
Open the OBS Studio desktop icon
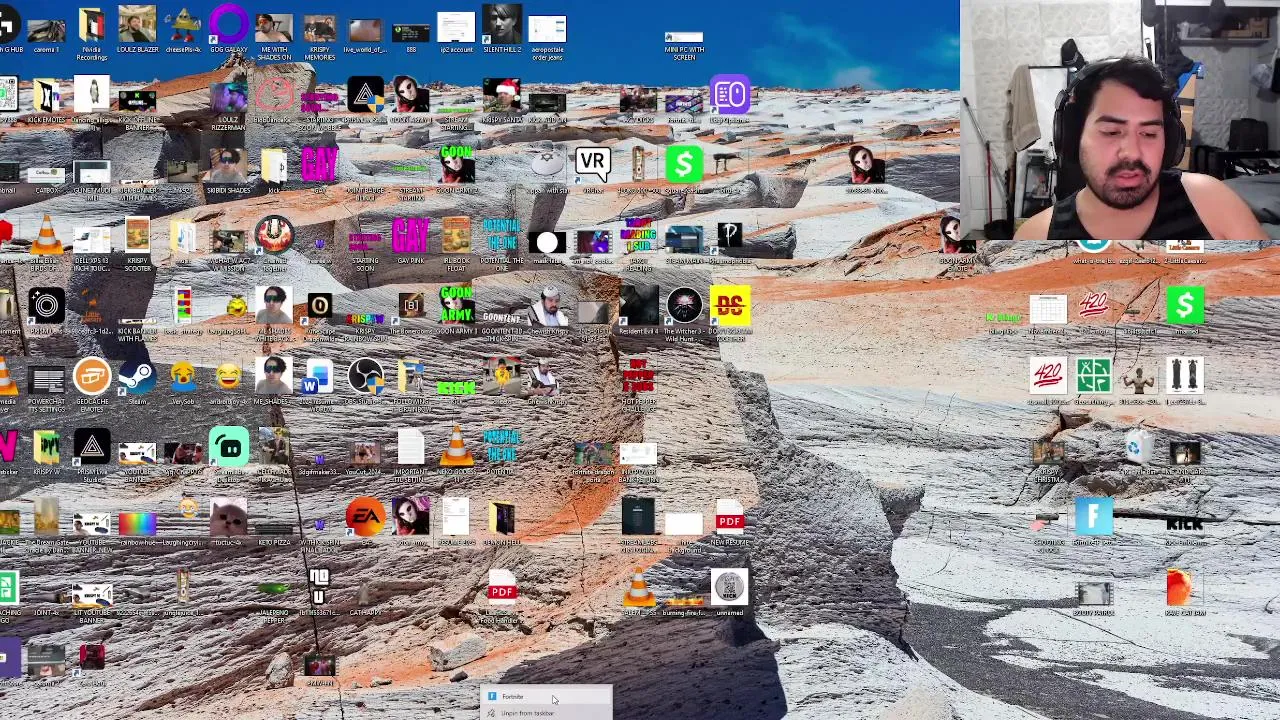pyautogui.click(x=365, y=377)
